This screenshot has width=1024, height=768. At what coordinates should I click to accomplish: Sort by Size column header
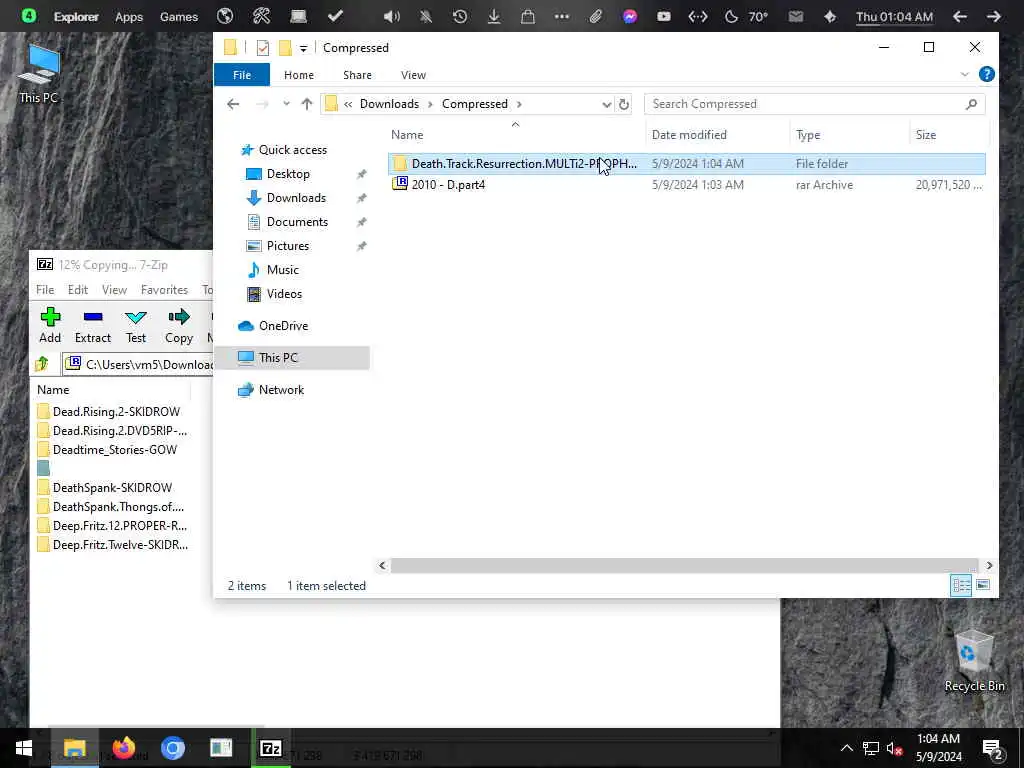pos(925,135)
